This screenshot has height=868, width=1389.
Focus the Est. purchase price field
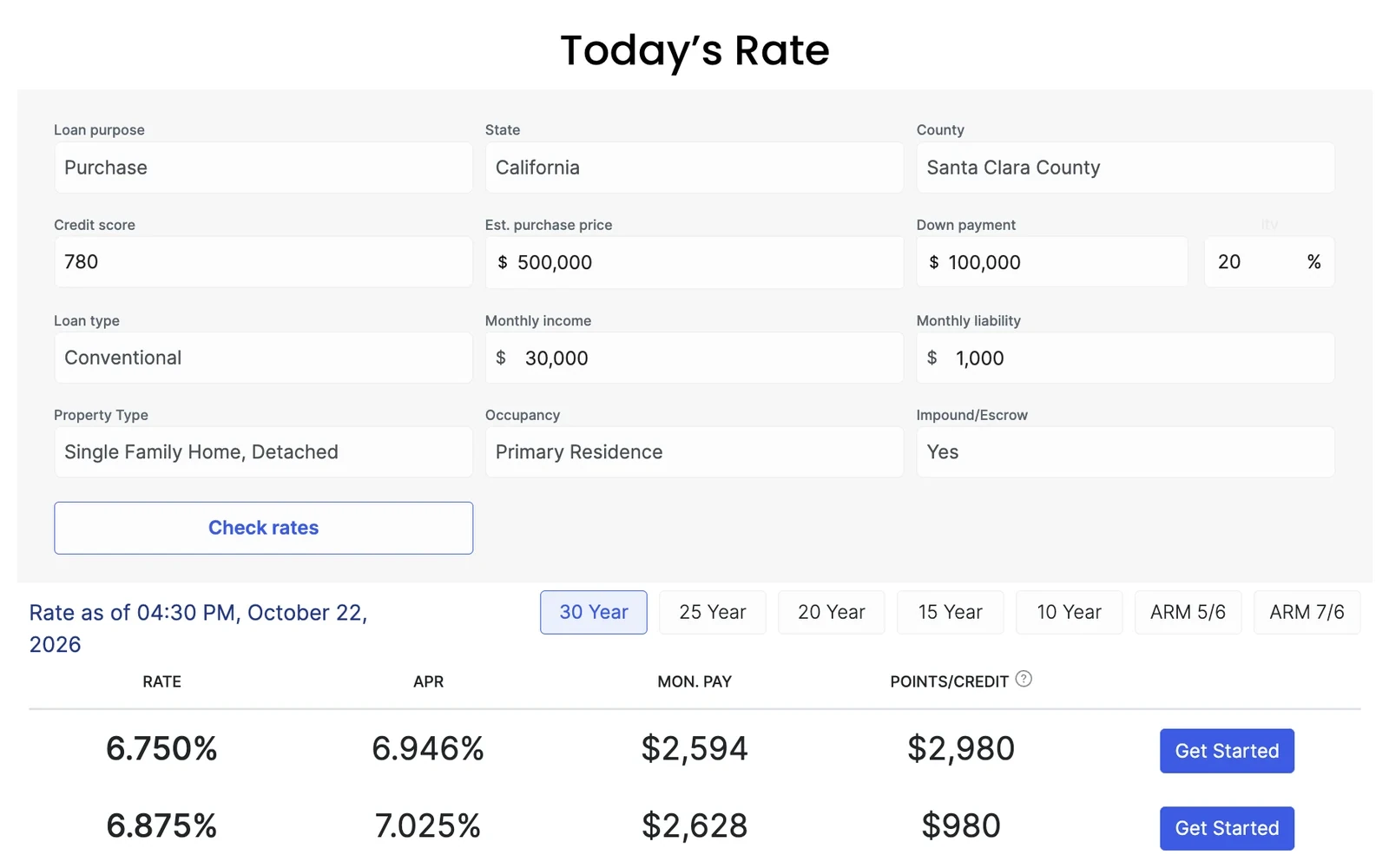694,262
